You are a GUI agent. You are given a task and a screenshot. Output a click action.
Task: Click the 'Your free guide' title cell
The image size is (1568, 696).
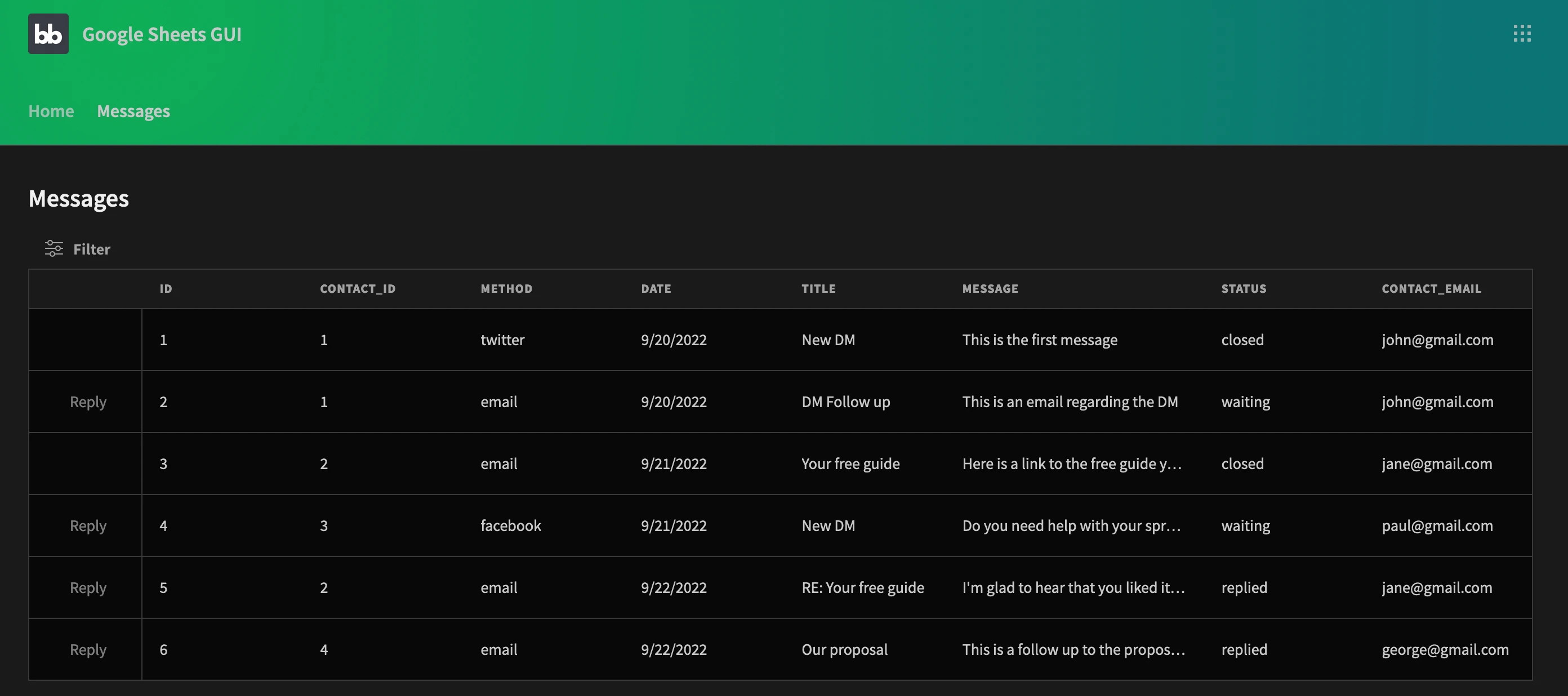tap(850, 463)
